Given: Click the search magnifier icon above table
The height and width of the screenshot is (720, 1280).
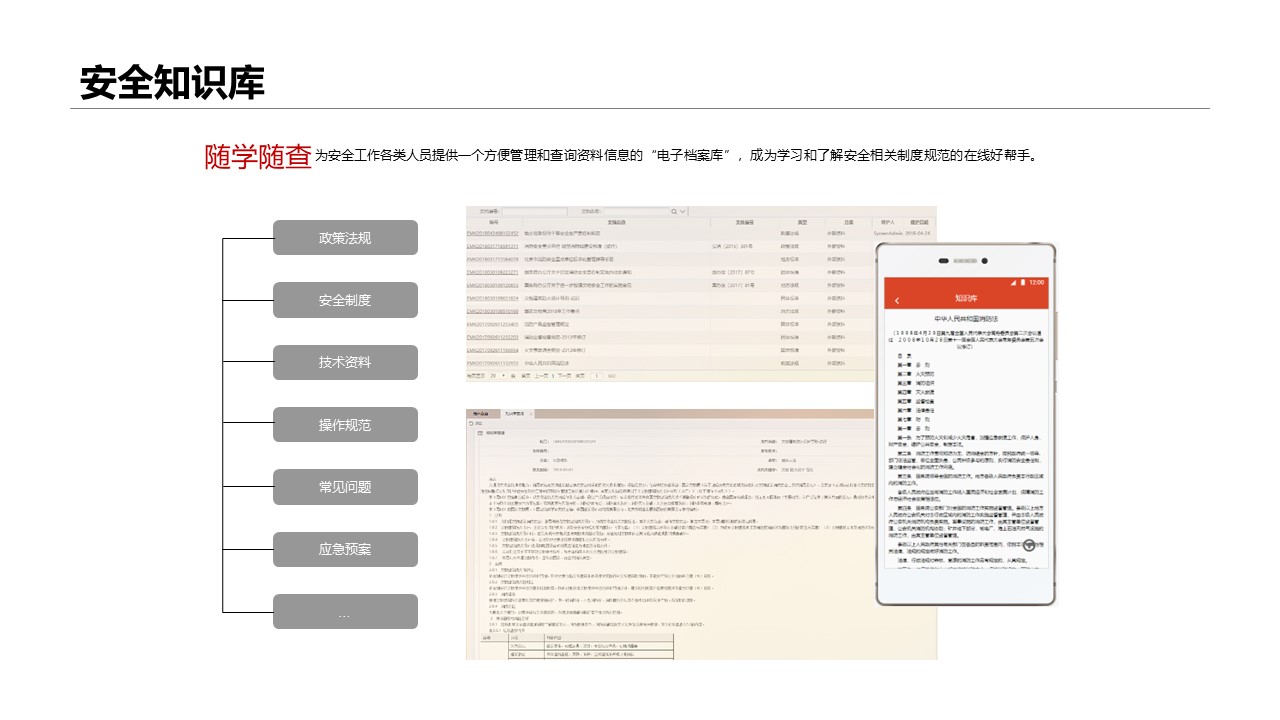Looking at the screenshot, I should point(672,212).
